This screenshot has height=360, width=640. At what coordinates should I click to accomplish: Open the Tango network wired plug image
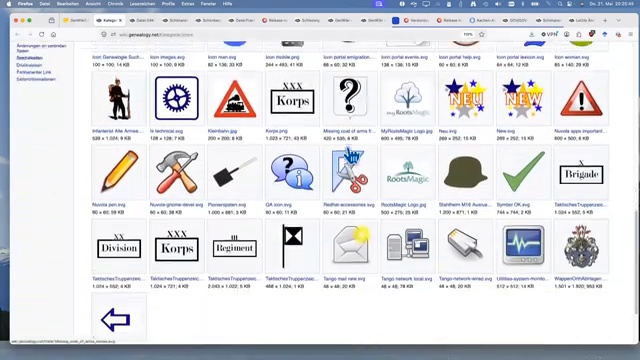click(466, 246)
